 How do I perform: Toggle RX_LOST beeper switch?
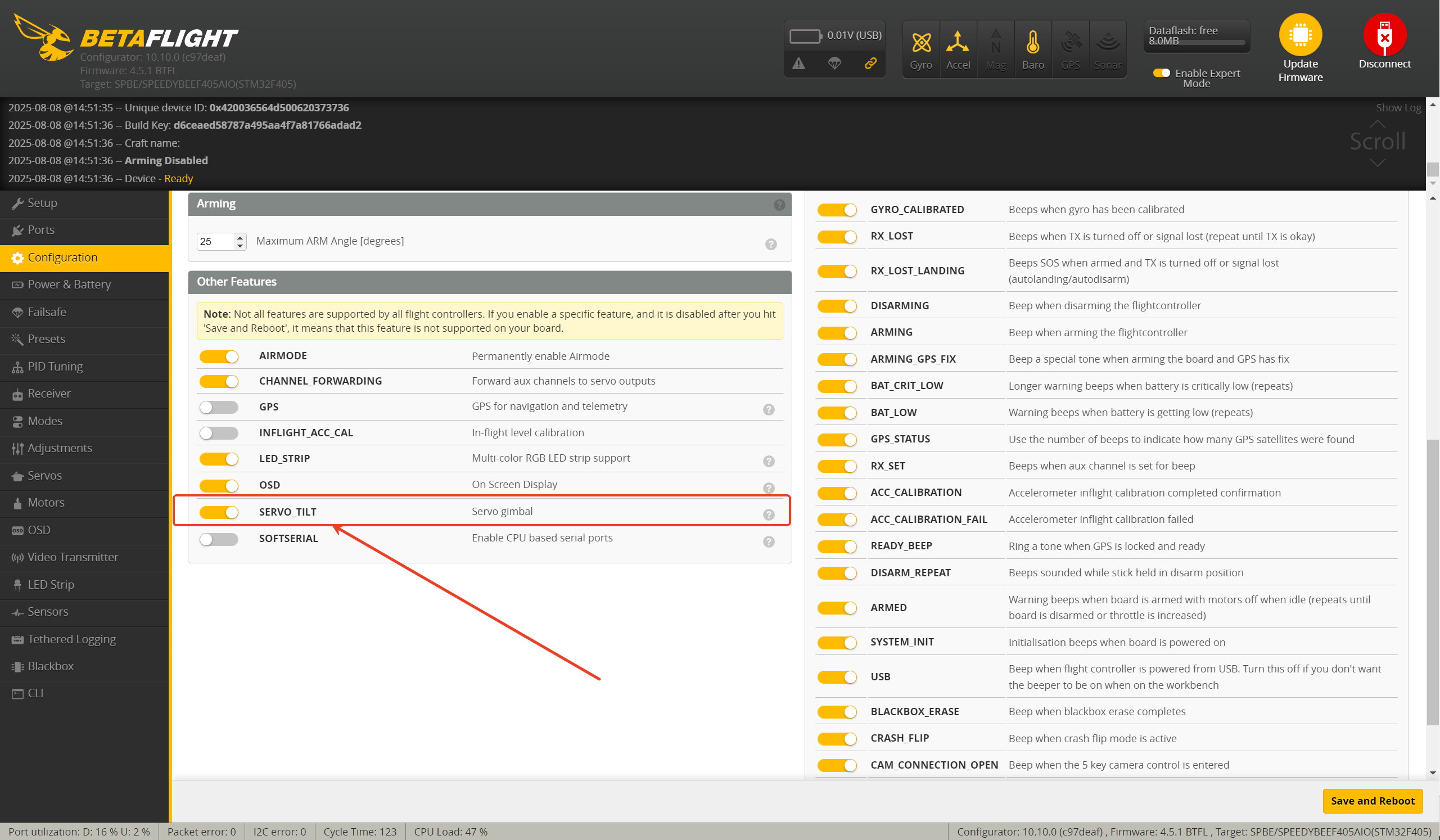coord(837,237)
